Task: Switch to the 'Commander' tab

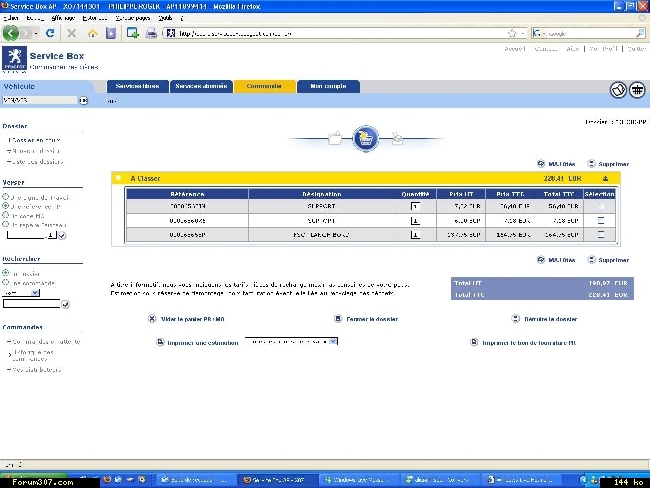Action: (x=264, y=86)
